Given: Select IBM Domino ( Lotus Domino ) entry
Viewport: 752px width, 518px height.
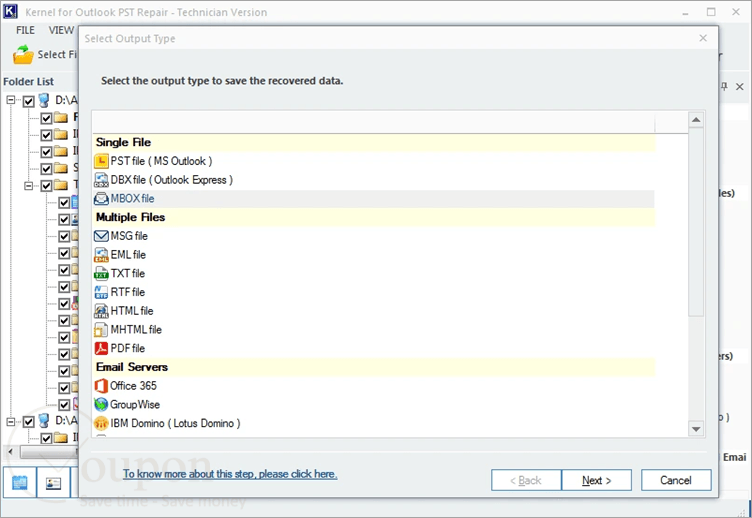Looking at the screenshot, I should [x=176, y=423].
